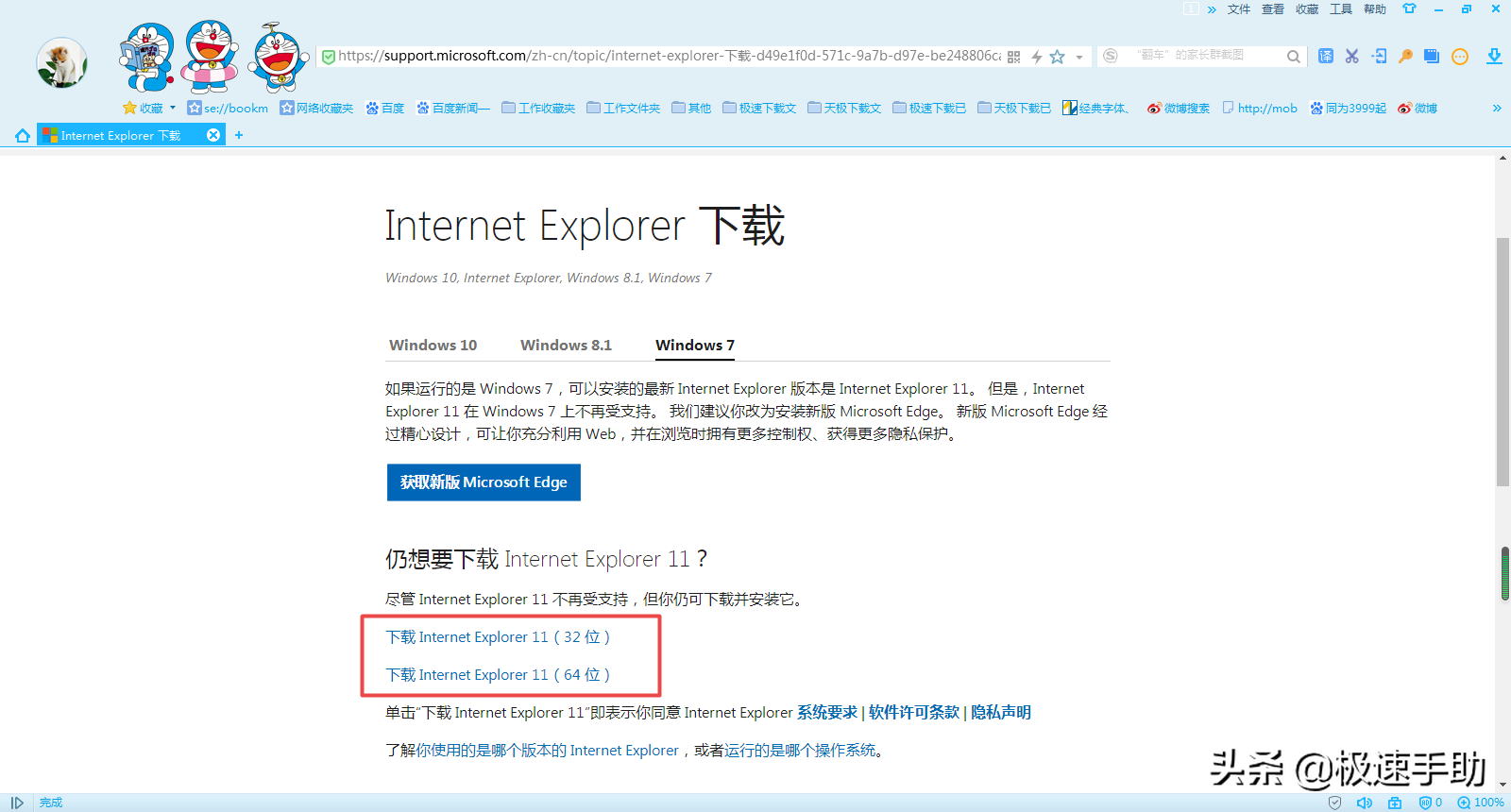Open the orange more-options circle icon
This screenshot has height=812, width=1511.
tap(1460, 57)
